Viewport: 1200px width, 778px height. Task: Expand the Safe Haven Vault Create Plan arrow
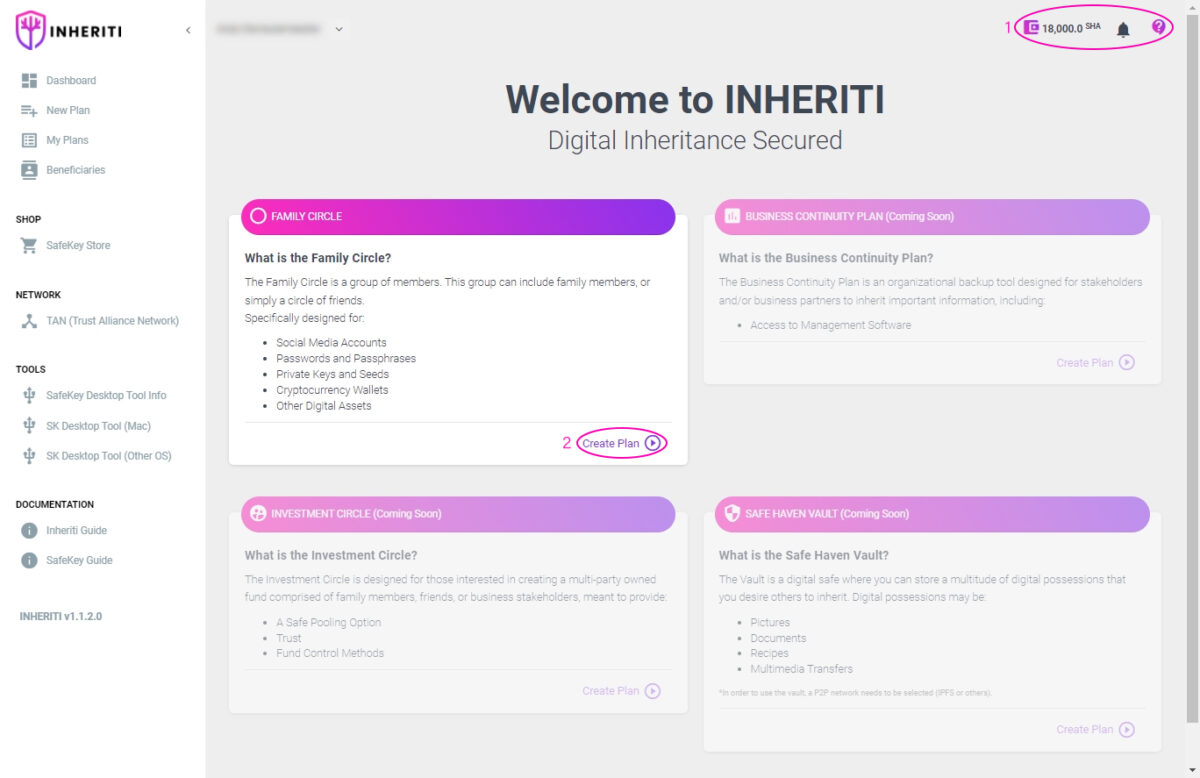tap(1127, 729)
